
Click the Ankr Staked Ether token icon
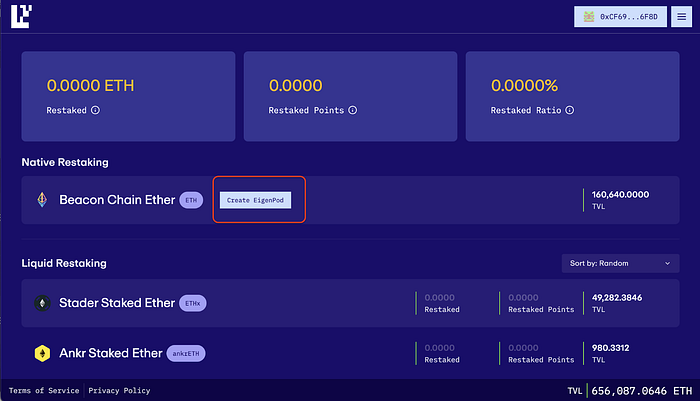(42, 353)
